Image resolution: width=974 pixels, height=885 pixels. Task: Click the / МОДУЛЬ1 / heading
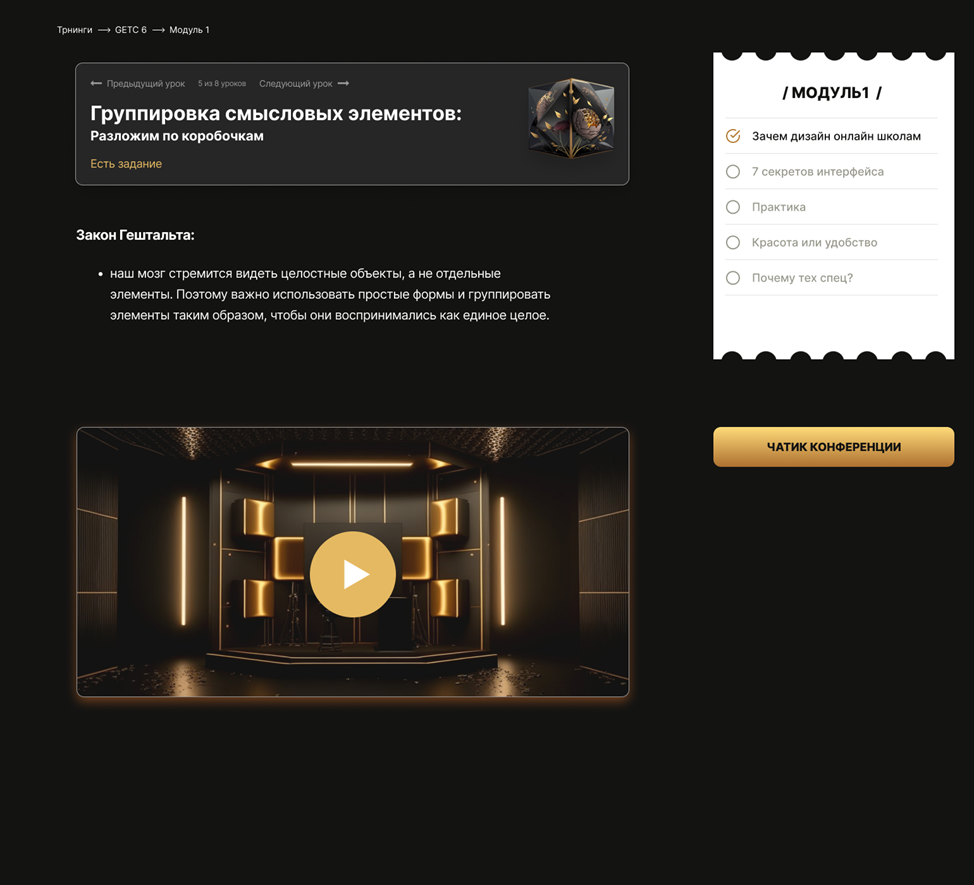click(x=832, y=93)
